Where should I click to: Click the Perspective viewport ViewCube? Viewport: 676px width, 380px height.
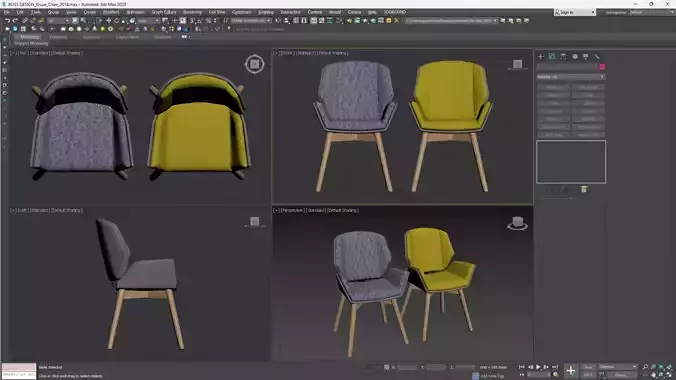tap(517, 223)
